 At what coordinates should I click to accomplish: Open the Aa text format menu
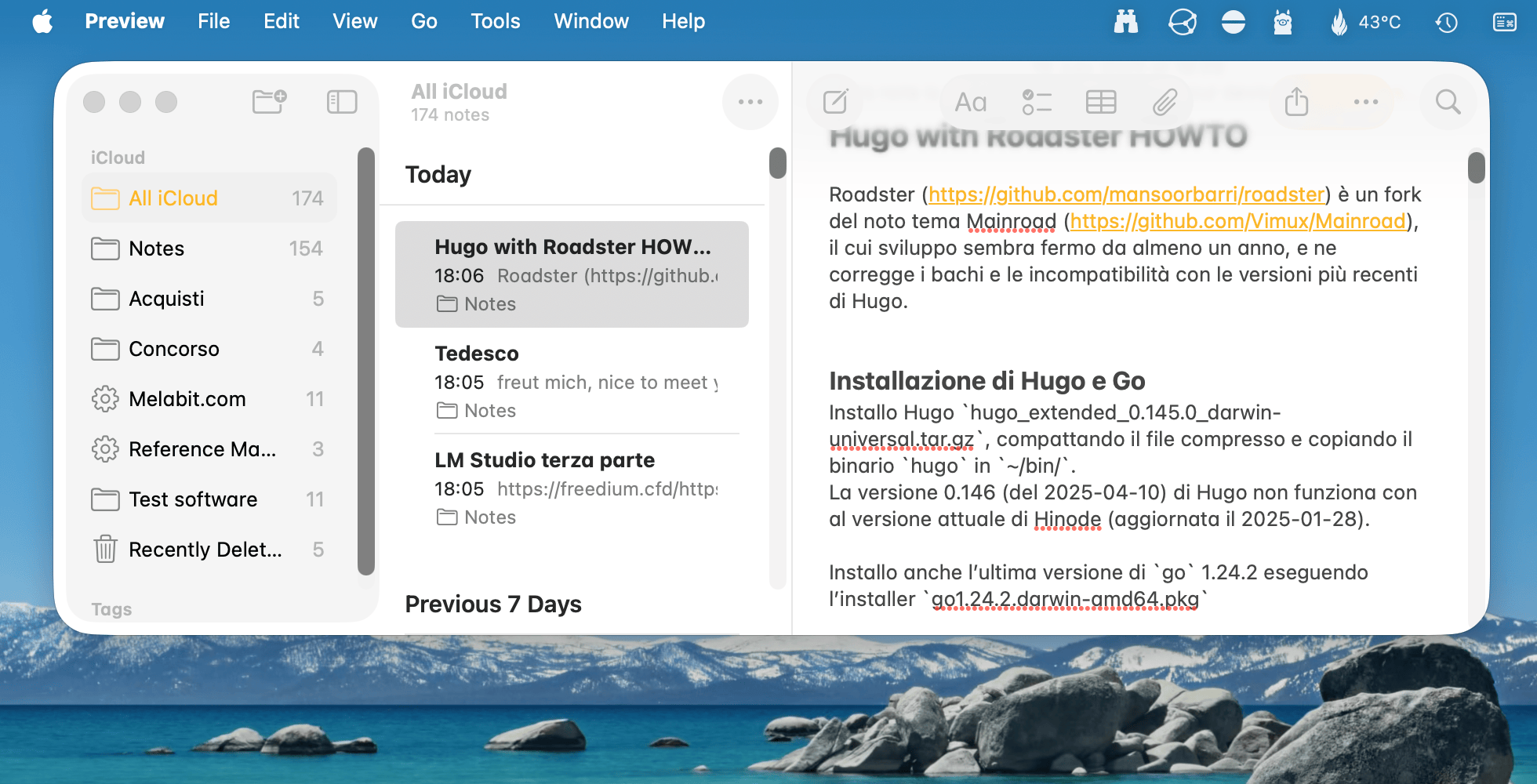click(970, 102)
